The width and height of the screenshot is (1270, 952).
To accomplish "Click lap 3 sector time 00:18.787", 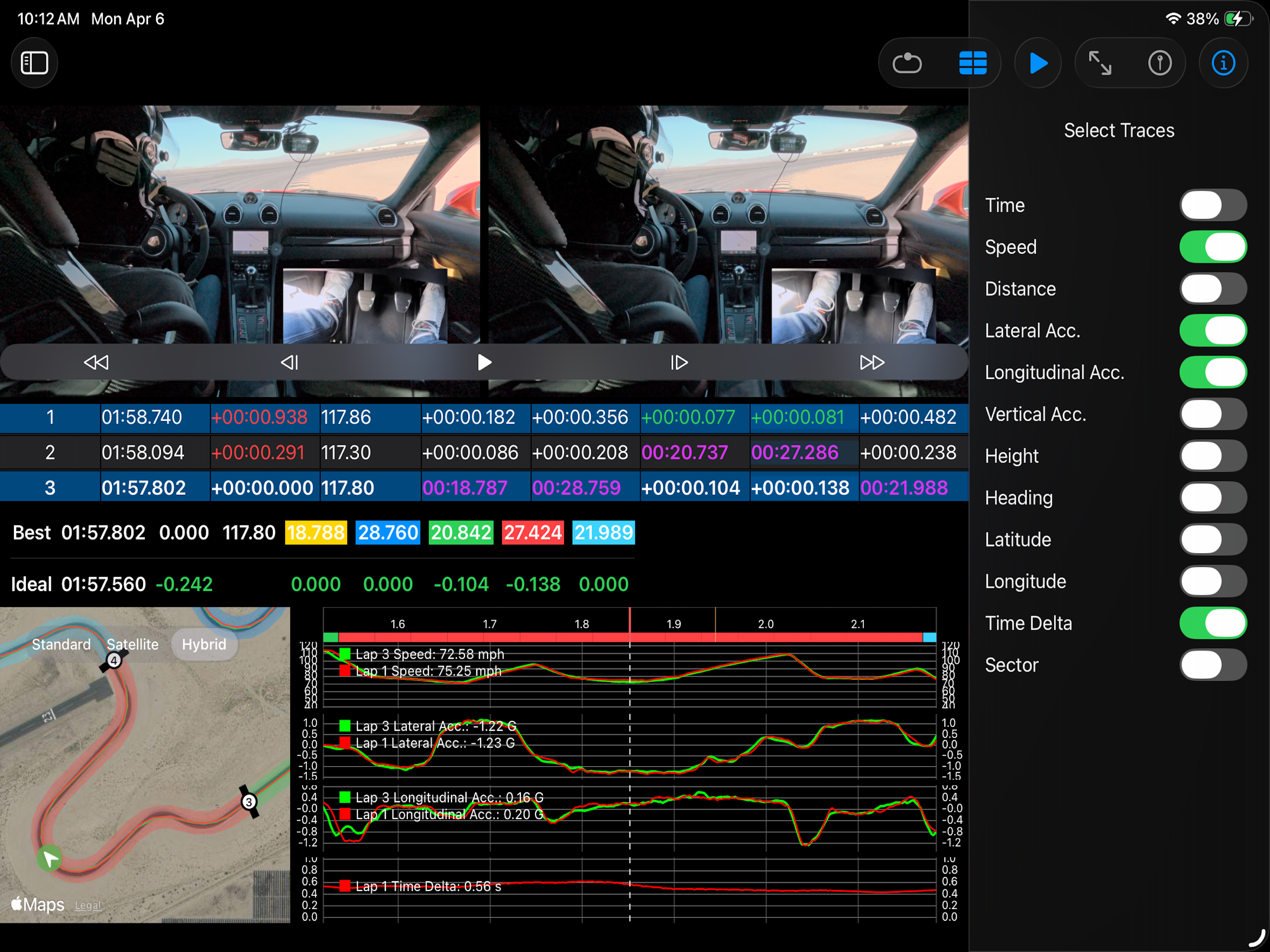I will (465, 488).
